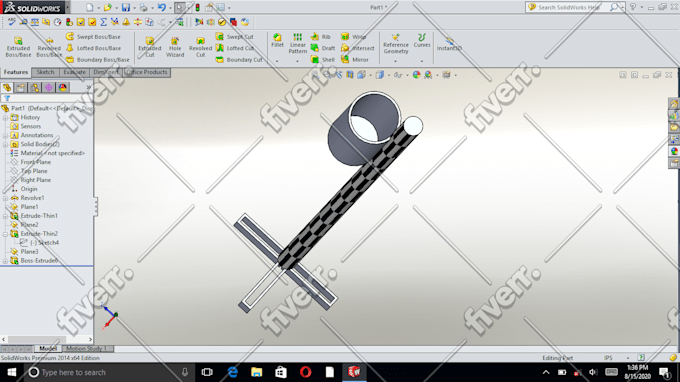Select Material <not specified> tree item

[47, 153]
